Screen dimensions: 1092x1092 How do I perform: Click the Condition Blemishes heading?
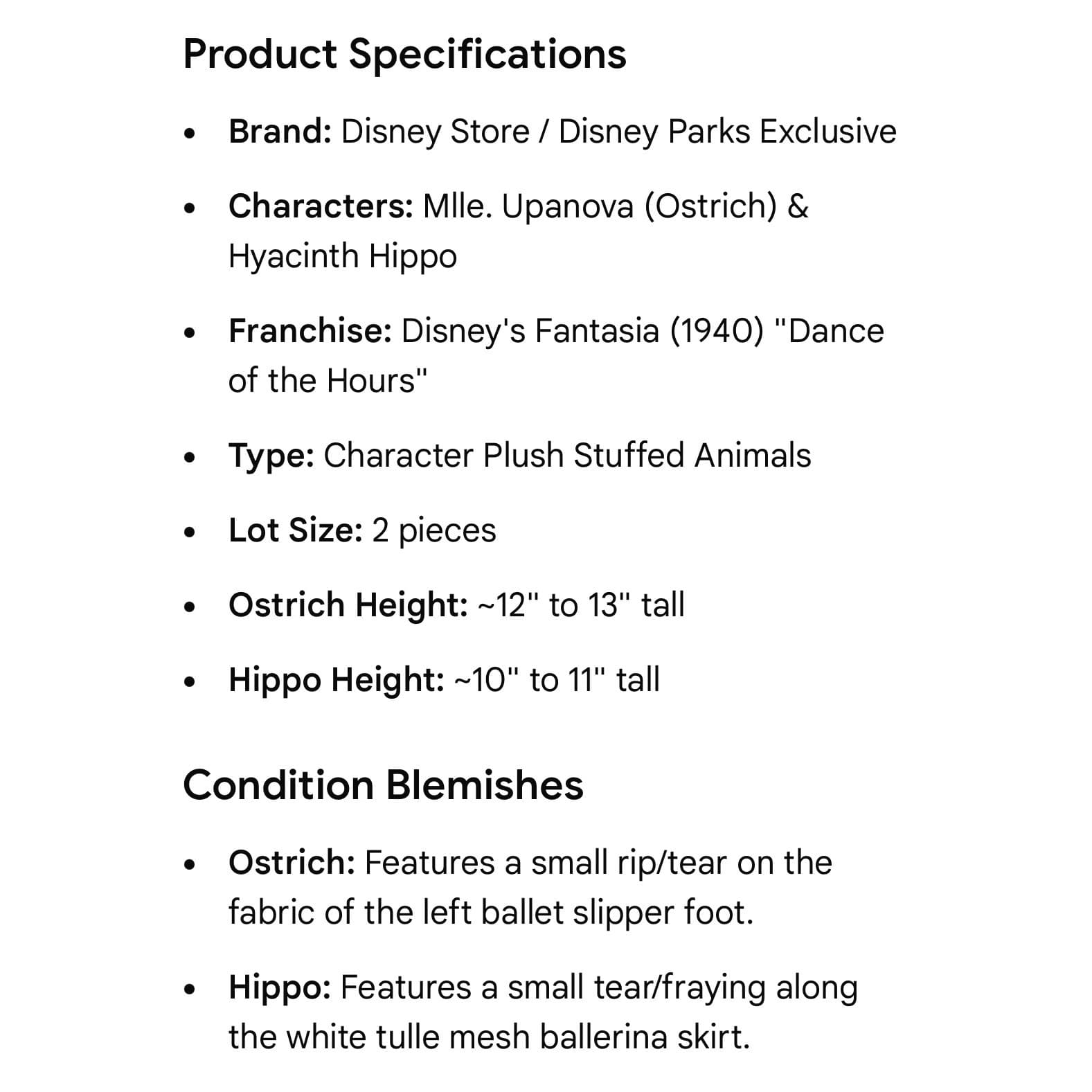383,785
